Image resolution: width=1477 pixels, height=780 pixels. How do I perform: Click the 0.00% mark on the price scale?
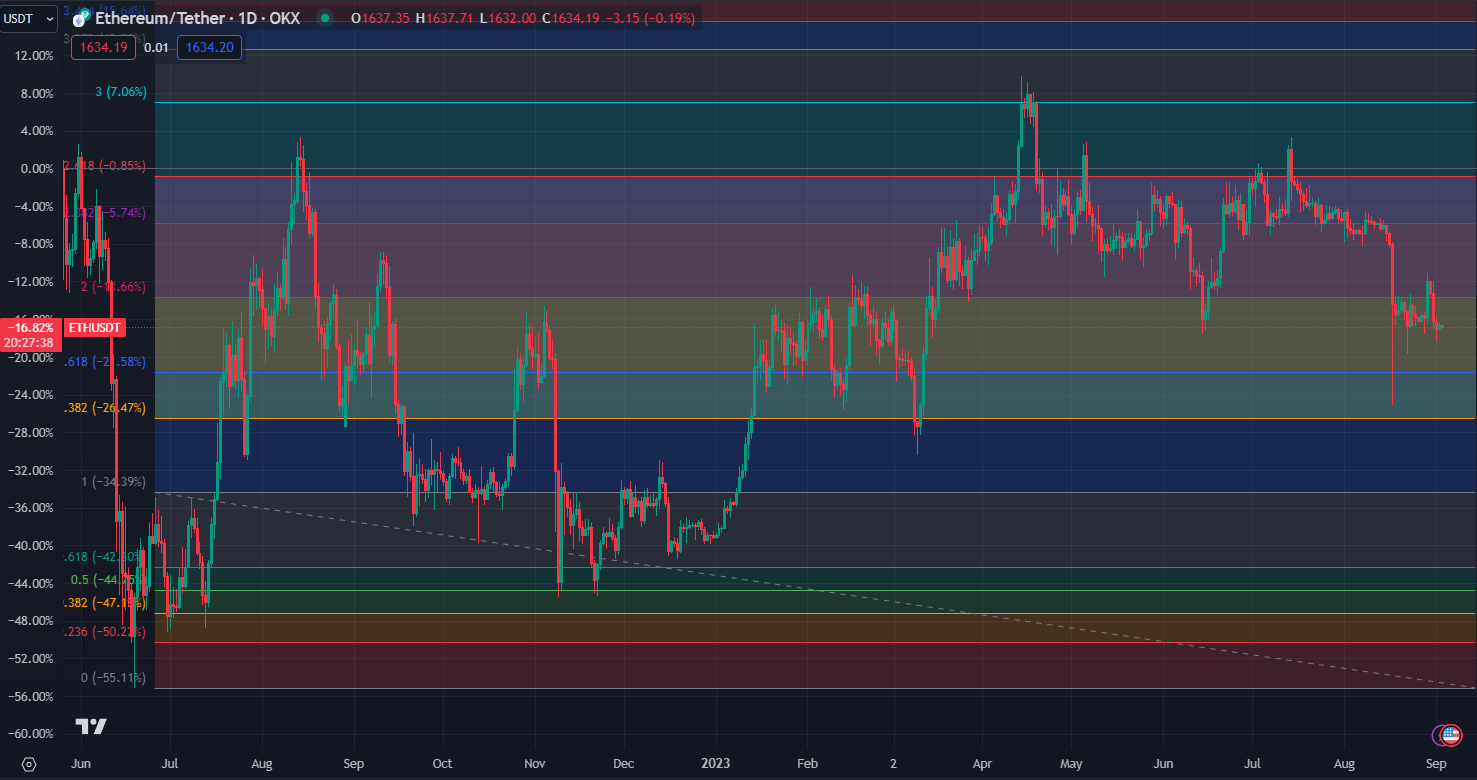coord(36,169)
